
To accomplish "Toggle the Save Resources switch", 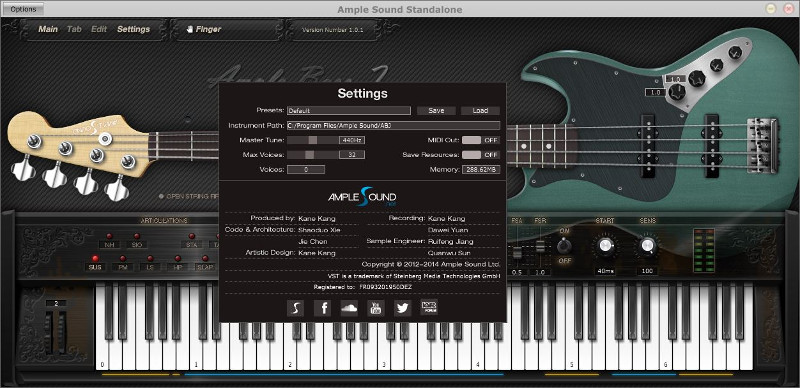I will 481,154.
